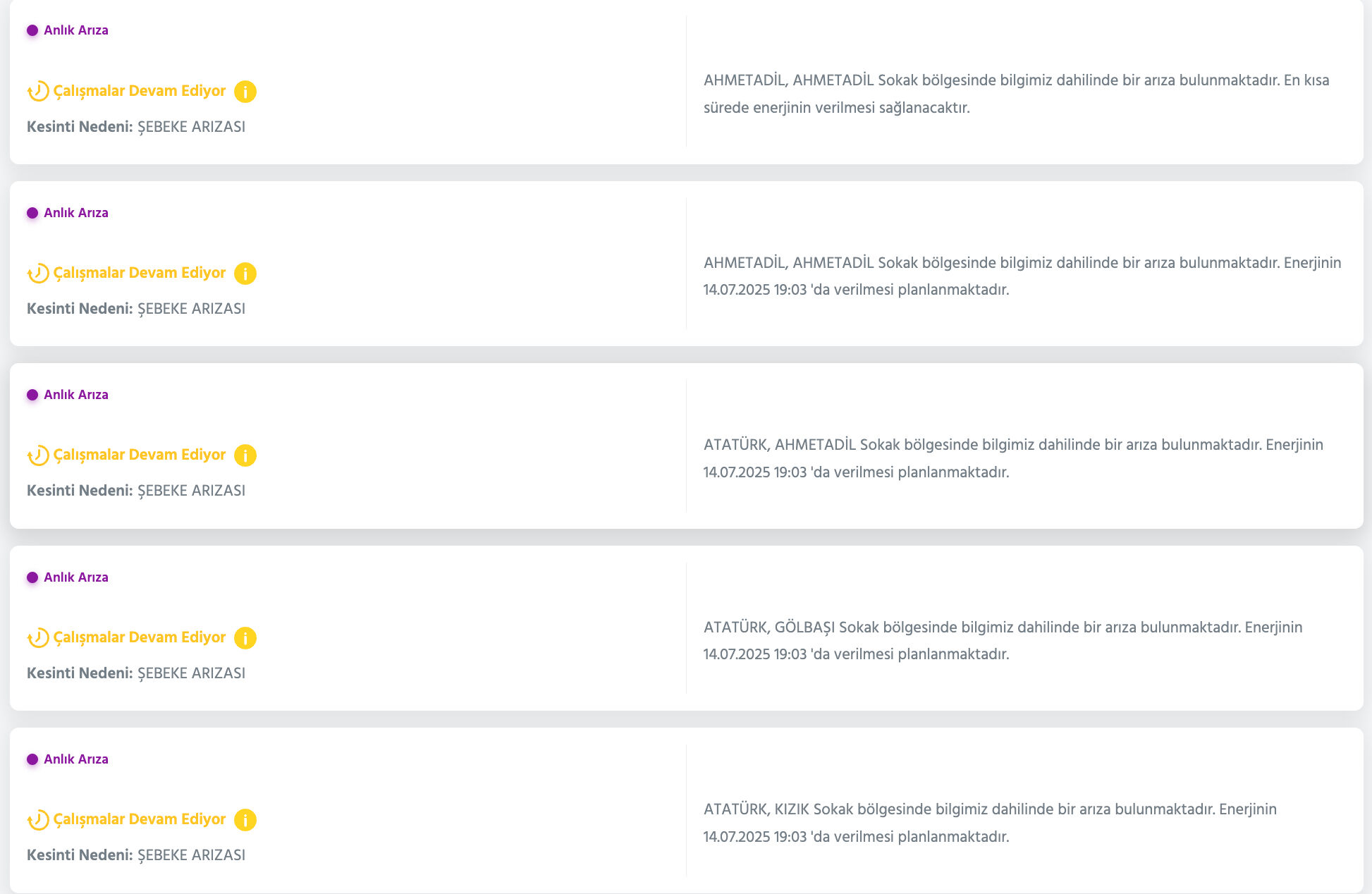Click "Kesinti Nedeni: ŞEBEKE ARIZASI" in the KIZIK card

pyautogui.click(x=136, y=855)
